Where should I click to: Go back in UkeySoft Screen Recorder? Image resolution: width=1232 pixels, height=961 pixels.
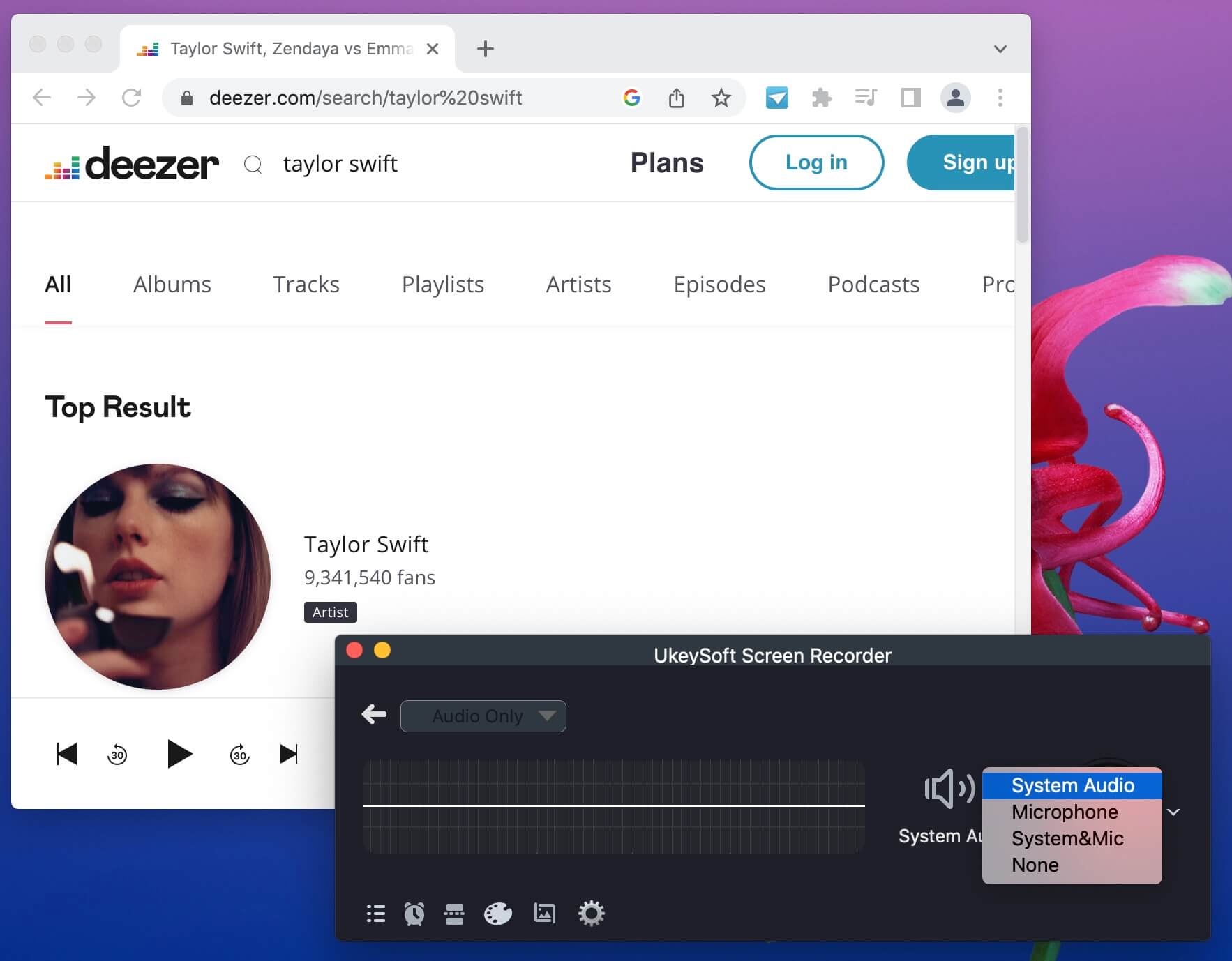(x=374, y=714)
